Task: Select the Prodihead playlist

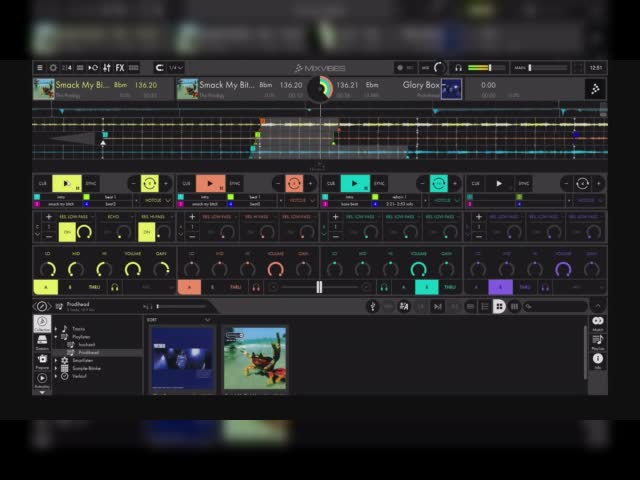Action: click(x=88, y=353)
